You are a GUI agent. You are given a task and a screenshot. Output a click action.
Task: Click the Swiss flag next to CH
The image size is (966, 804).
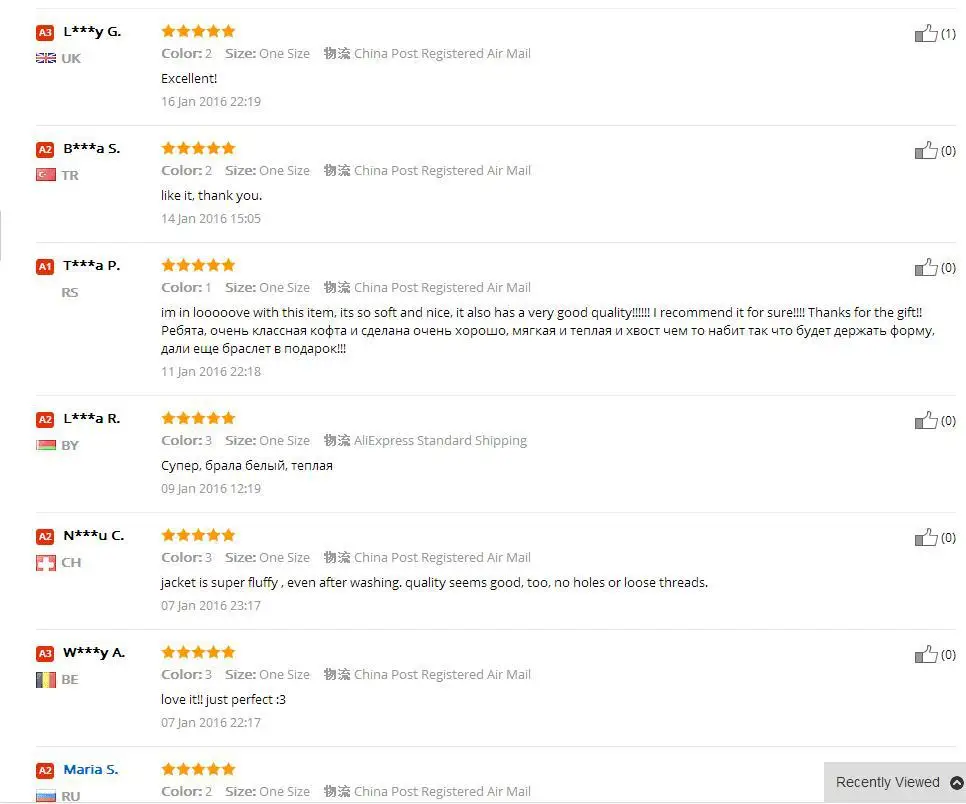point(46,562)
